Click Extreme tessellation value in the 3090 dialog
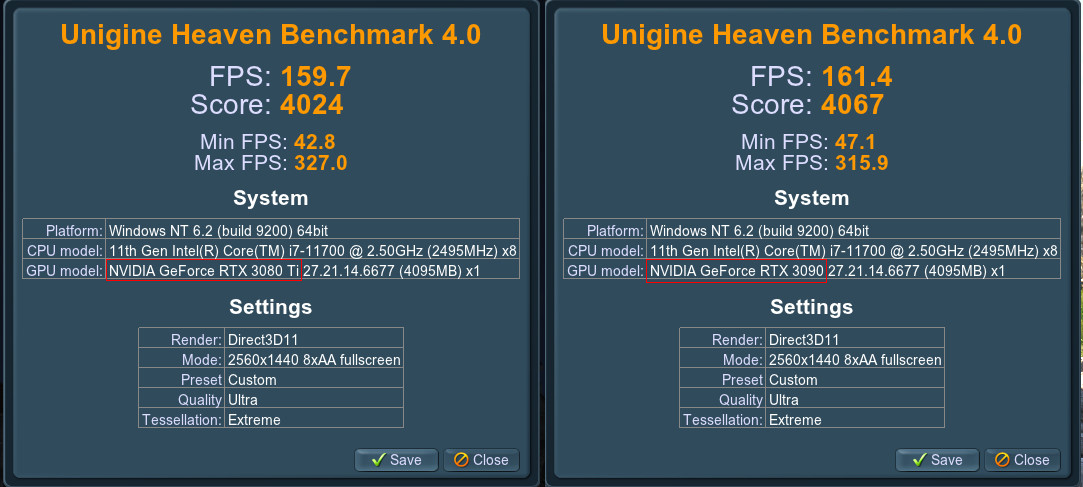 [x=794, y=420]
